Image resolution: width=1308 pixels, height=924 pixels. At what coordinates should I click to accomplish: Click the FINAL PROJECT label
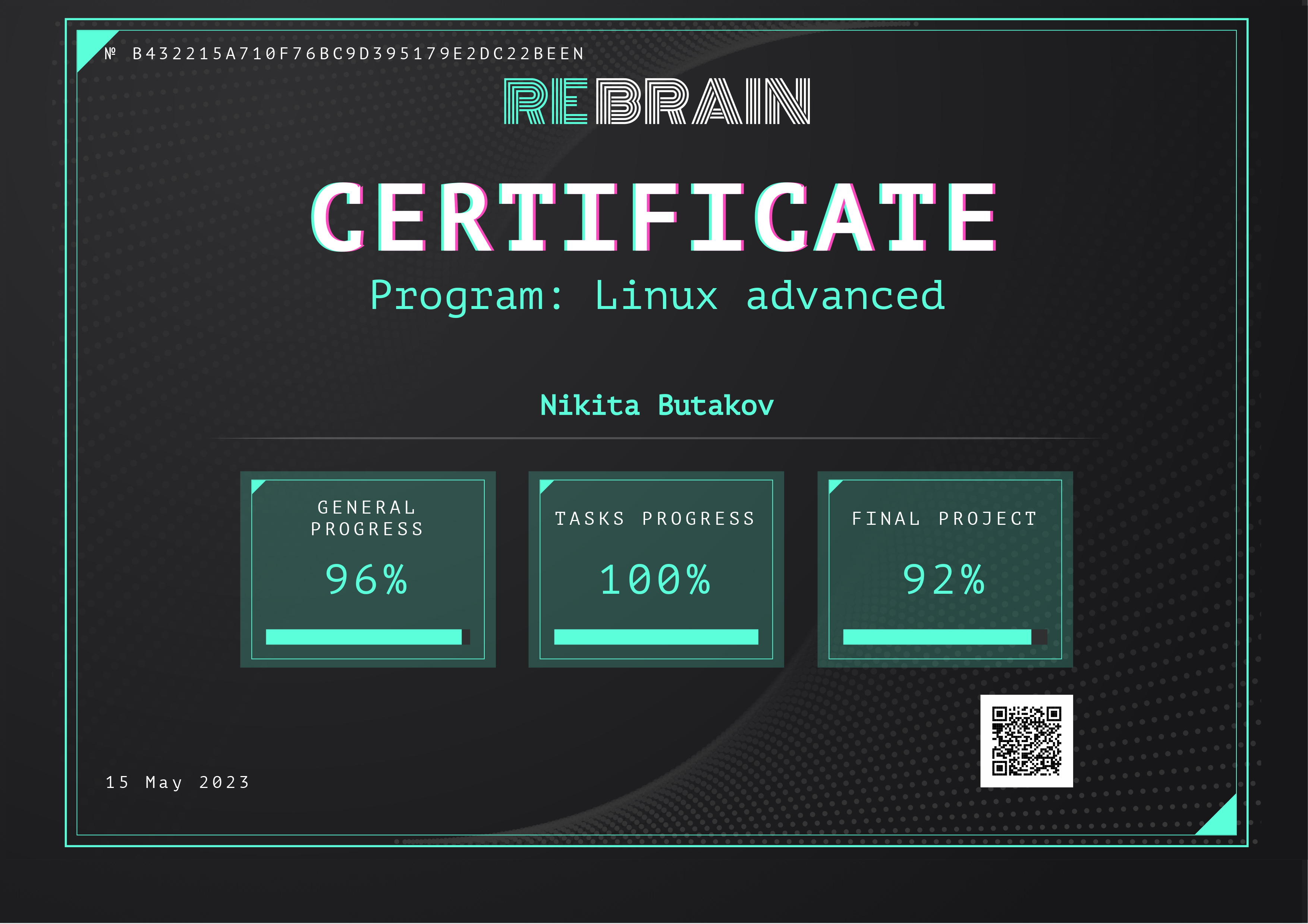(x=944, y=518)
